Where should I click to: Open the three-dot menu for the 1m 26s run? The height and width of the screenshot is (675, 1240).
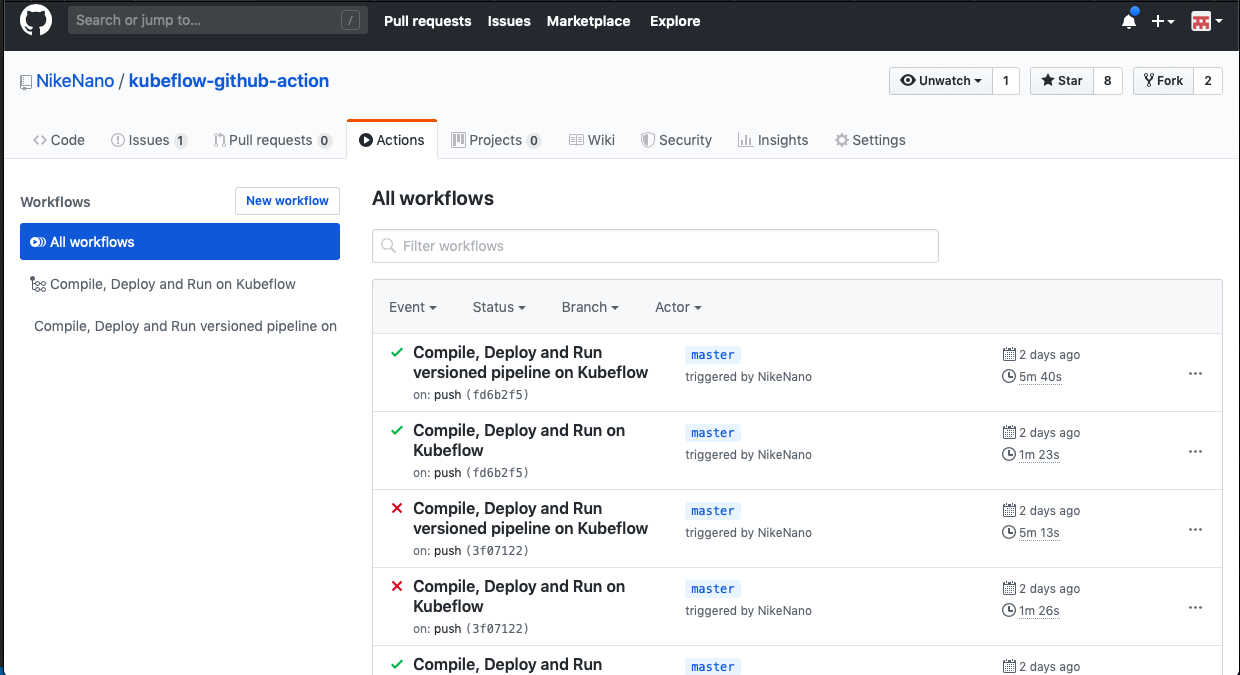click(1195, 608)
